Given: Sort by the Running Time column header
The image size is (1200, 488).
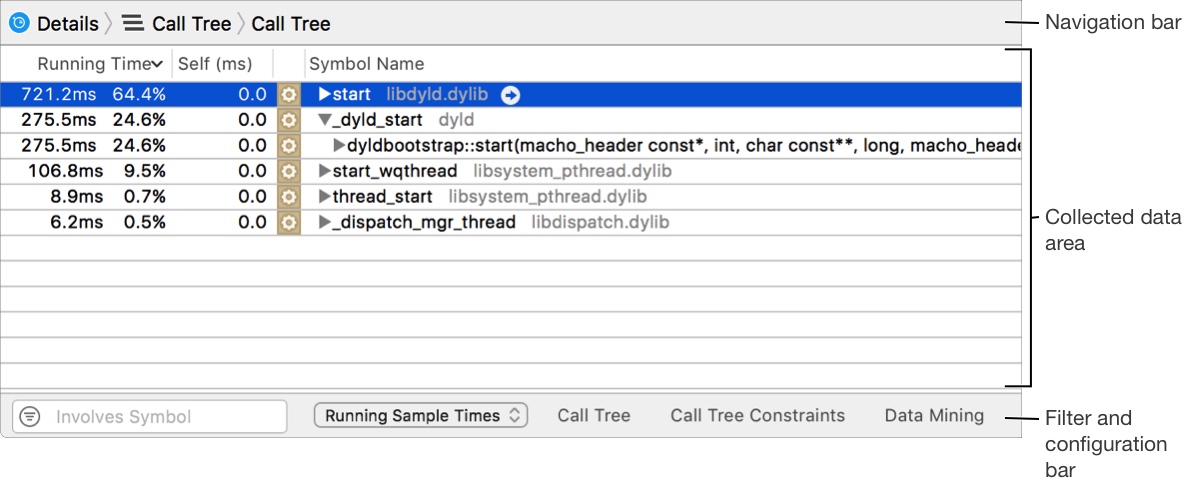Looking at the screenshot, I should point(100,64).
